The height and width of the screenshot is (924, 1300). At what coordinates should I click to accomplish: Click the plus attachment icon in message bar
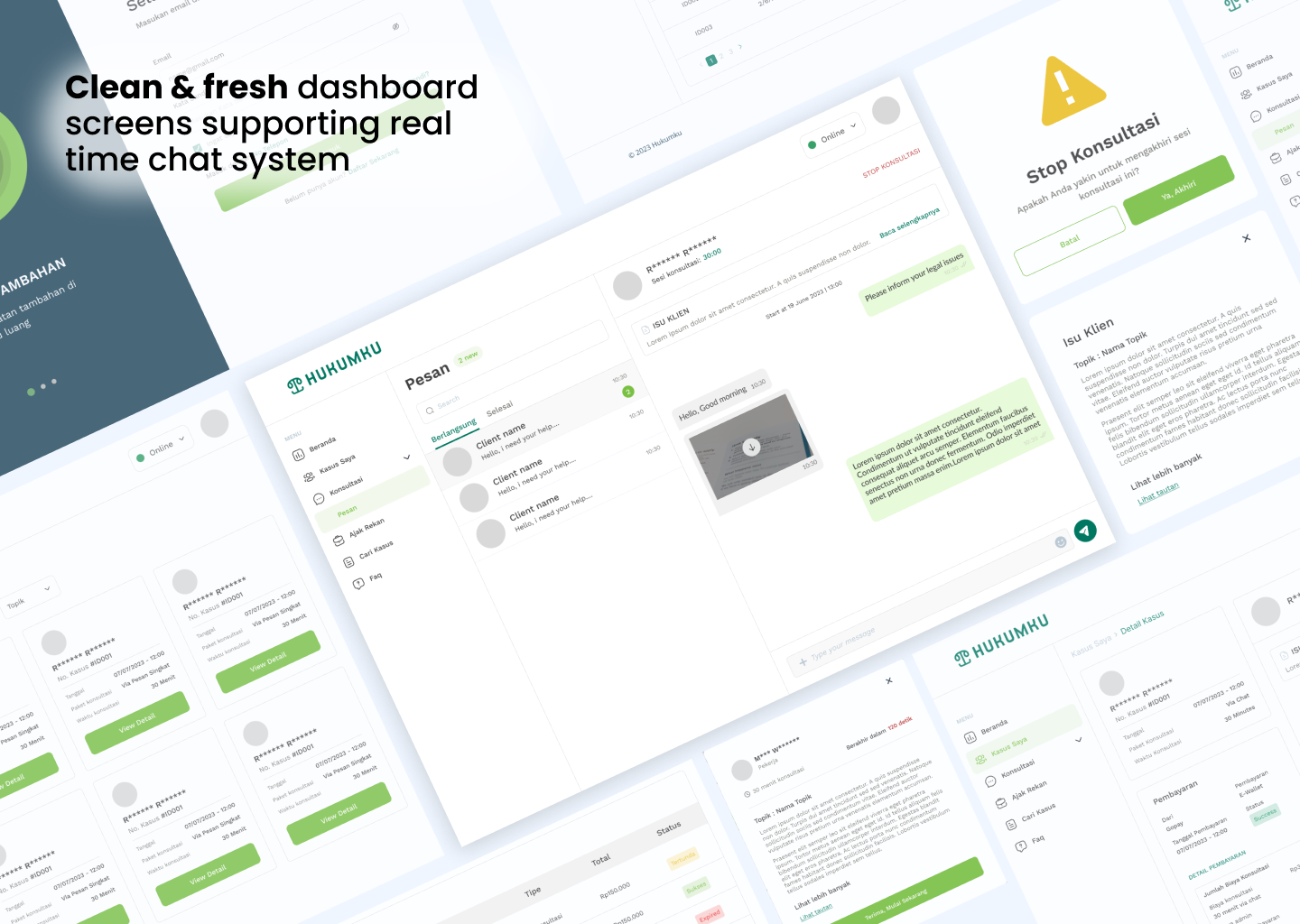tap(803, 662)
